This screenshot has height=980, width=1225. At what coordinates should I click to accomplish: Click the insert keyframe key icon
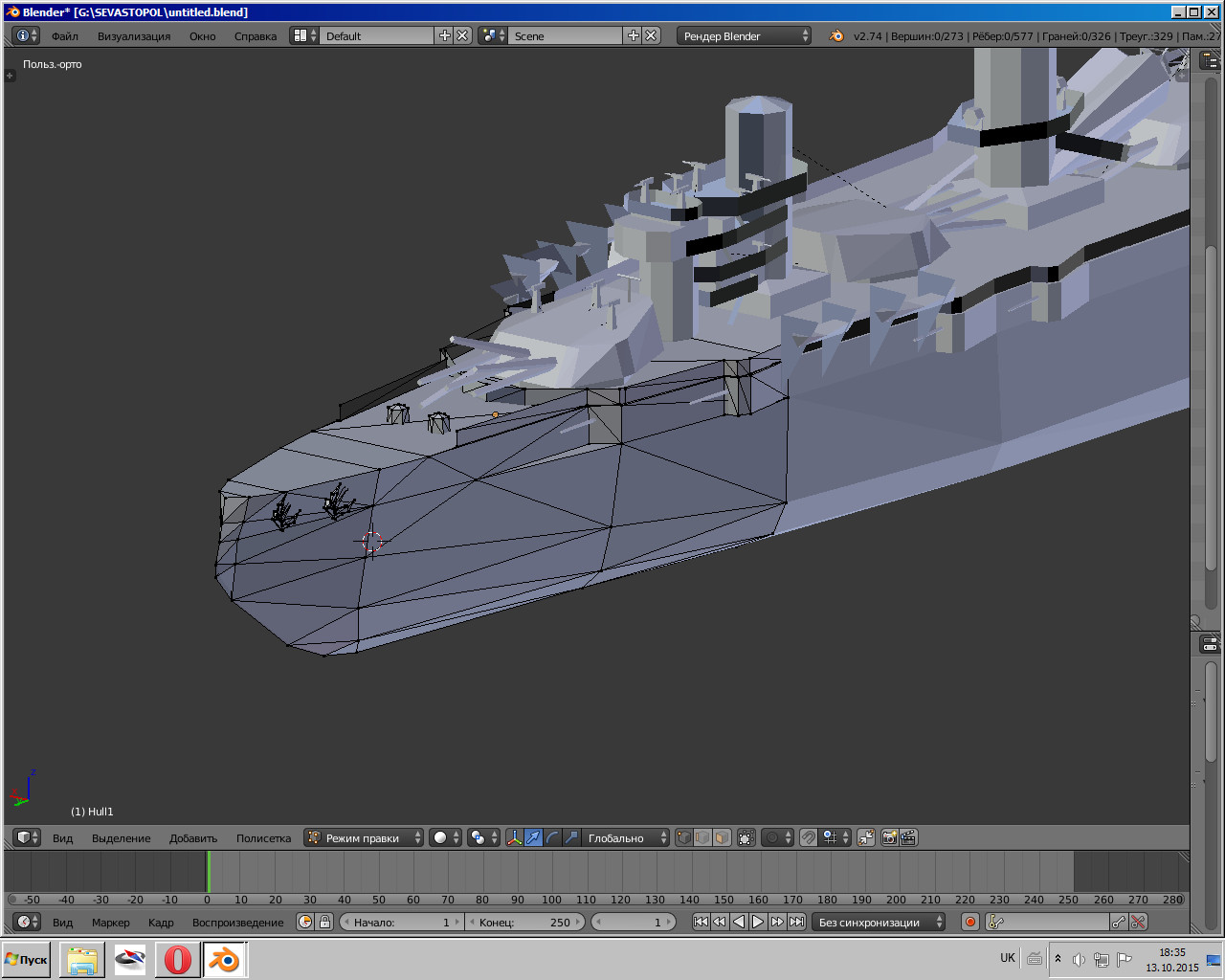pyautogui.click(x=1118, y=922)
